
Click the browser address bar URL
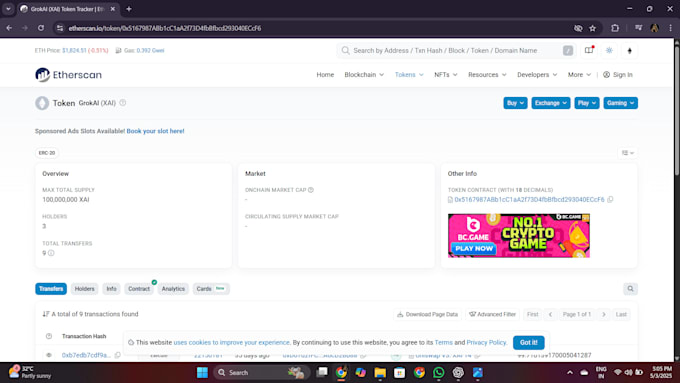click(165, 28)
